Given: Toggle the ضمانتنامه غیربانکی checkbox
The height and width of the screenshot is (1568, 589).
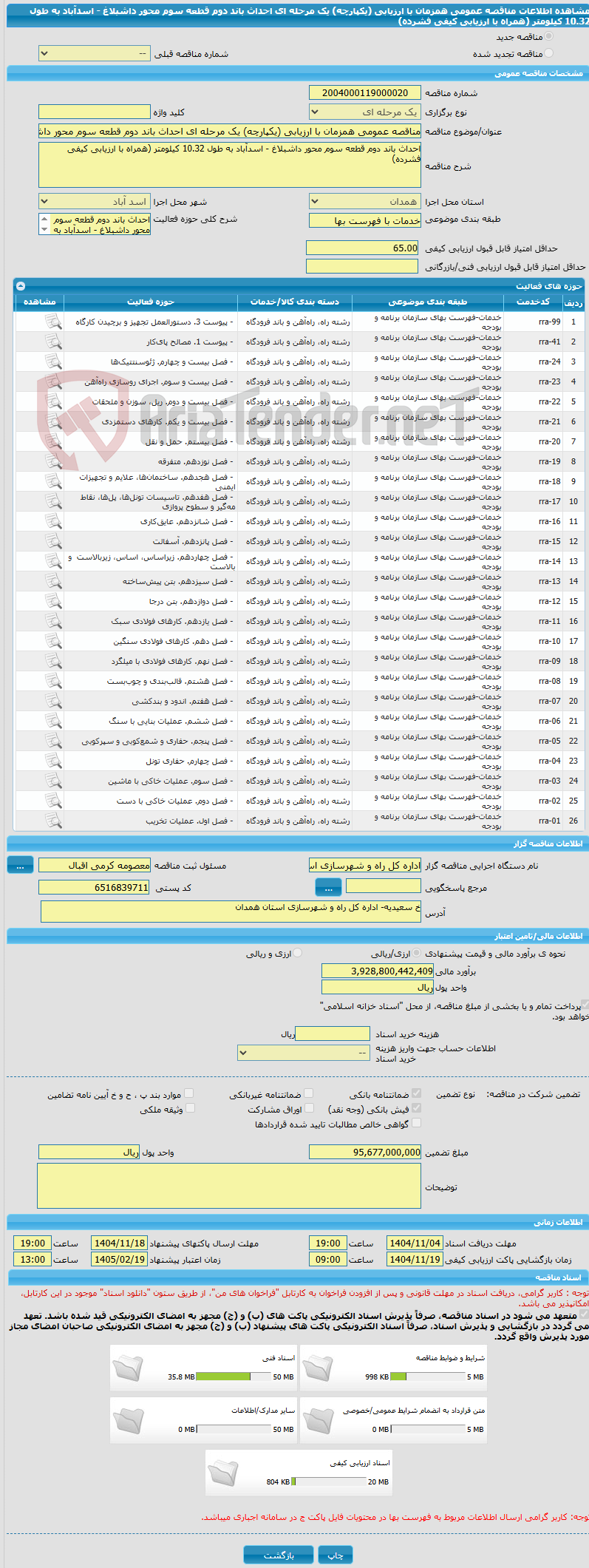Looking at the screenshot, I should [309, 1093].
